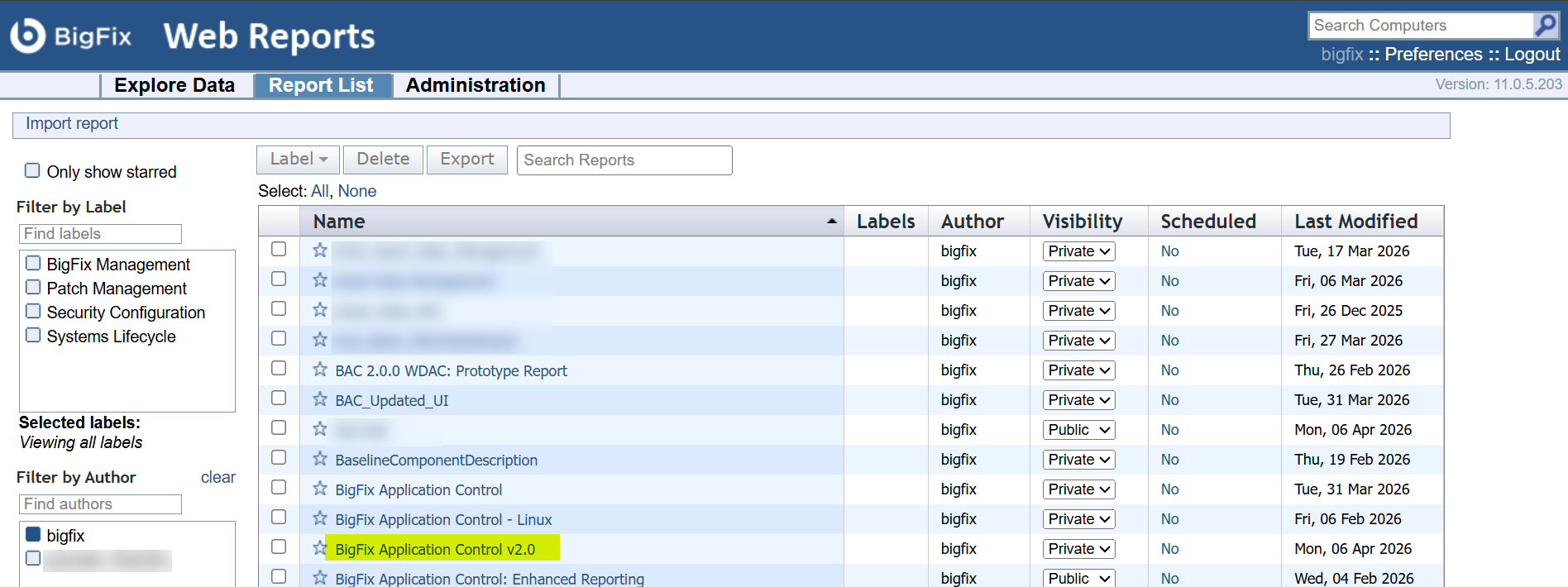Screen dimensions: 1568x587
Task: Click the BigFix logo icon
Action: [x=28, y=36]
